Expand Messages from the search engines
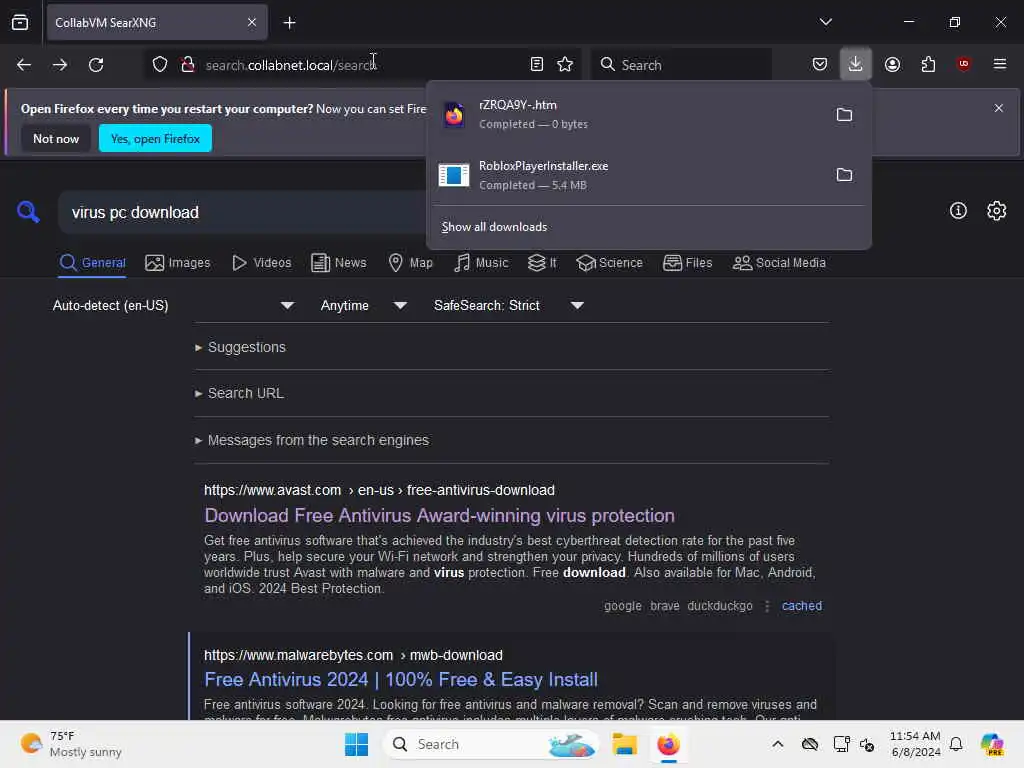Viewport: 1024px width, 768px height. [312, 440]
